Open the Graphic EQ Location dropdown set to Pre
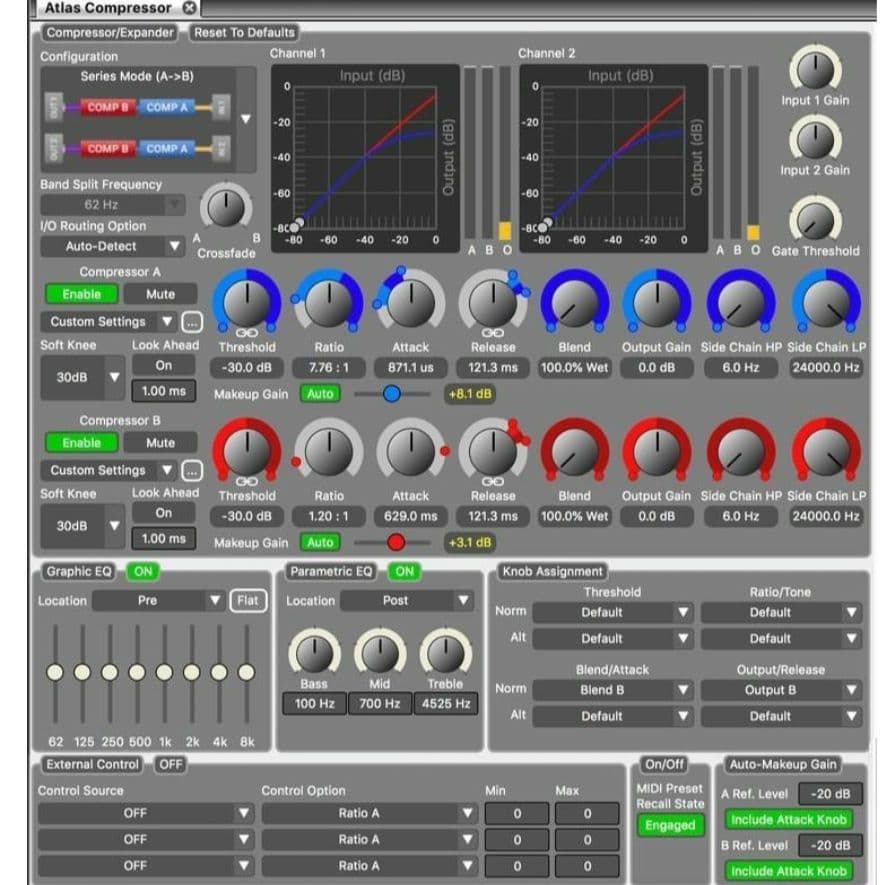 pos(160,599)
